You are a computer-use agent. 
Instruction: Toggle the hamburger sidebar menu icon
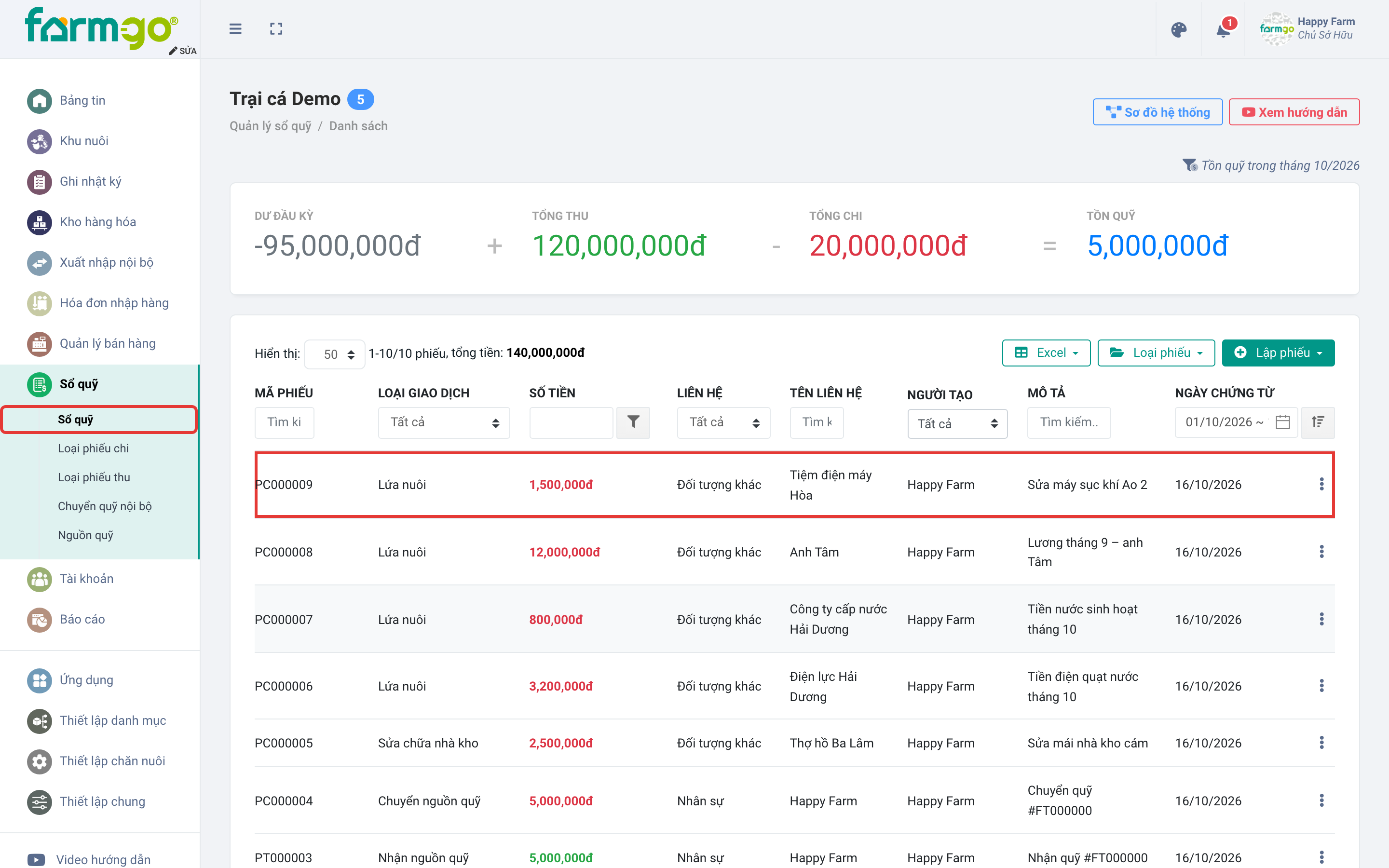click(x=235, y=29)
